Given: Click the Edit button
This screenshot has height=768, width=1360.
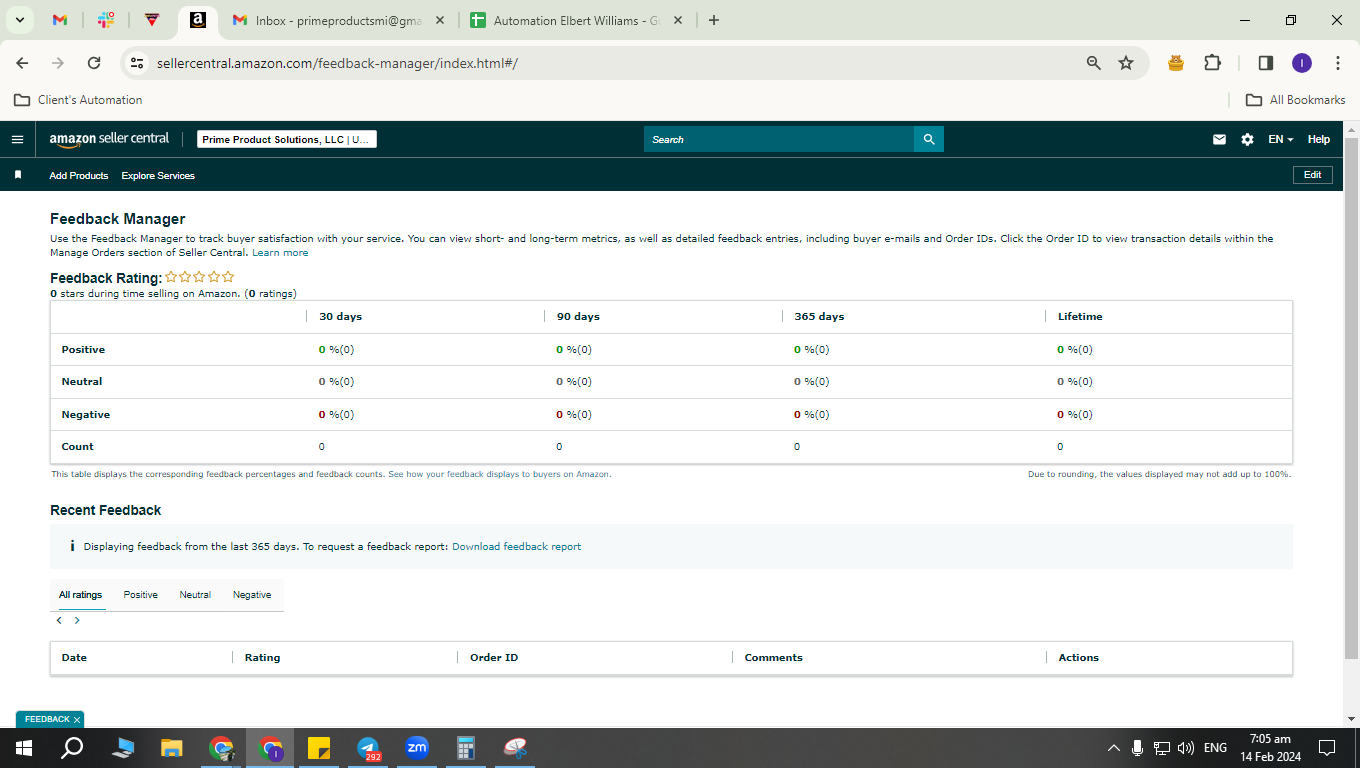Looking at the screenshot, I should (x=1313, y=174).
